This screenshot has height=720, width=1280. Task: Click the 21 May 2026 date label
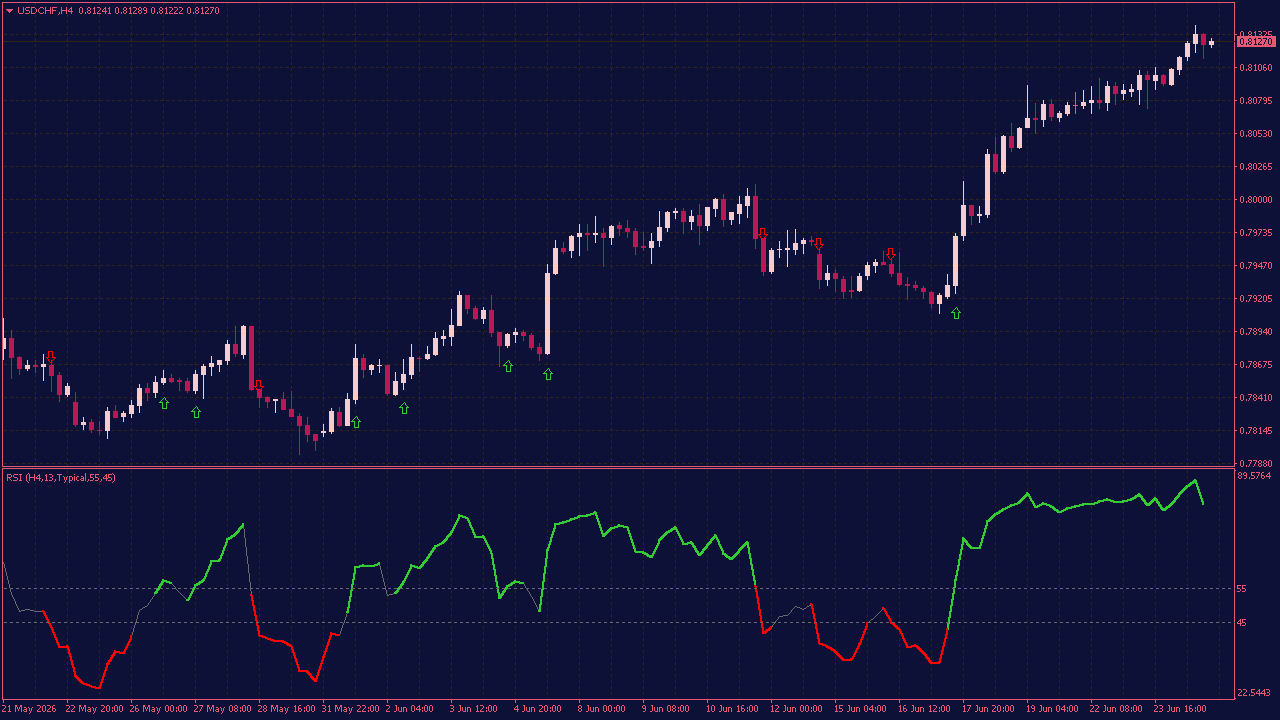pos(30,709)
